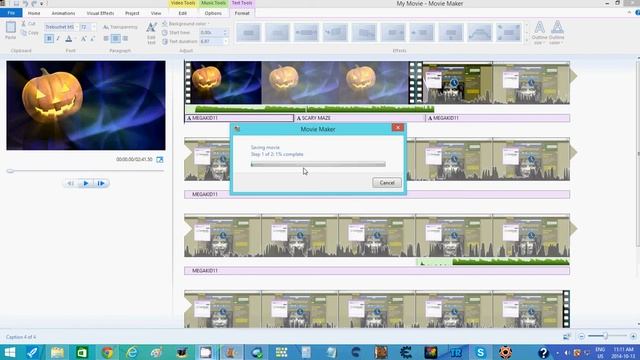
Task: Switch to the View ribbon tab
Action: pyautogui.click(x=156, y=13)
